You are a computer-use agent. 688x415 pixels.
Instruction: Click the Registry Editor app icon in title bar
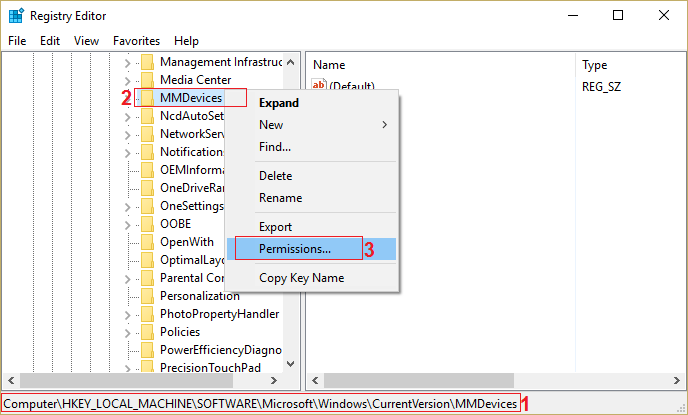15,15
